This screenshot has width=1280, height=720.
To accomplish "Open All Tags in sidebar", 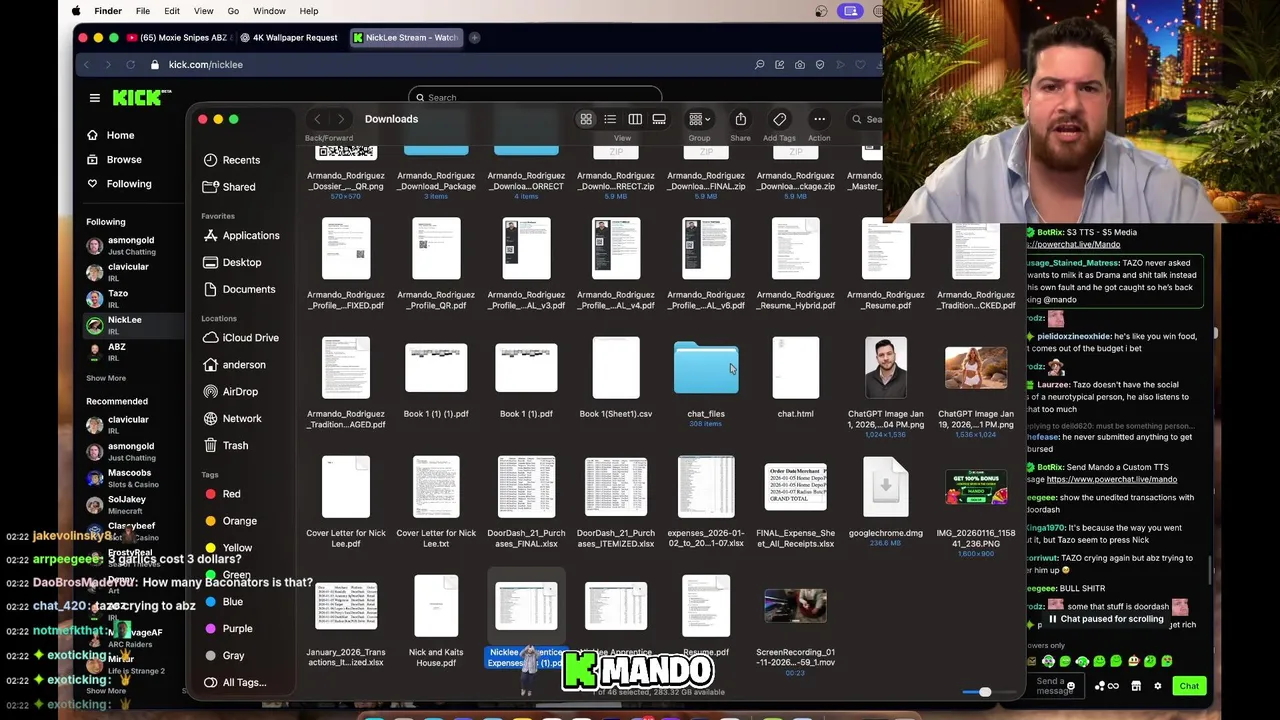I will click(x=235, y=683).
